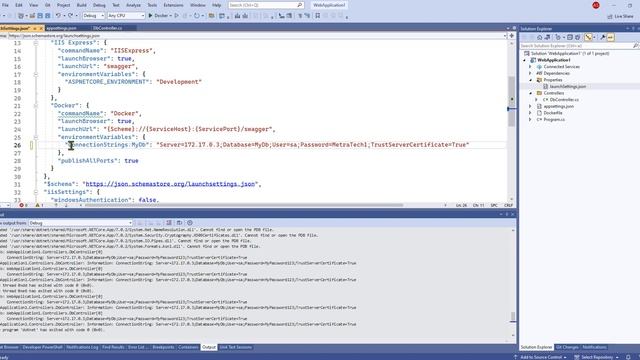The image size is (640, 360).
Task: Switch to the Containers bottom tab
Action: tap(188, 347)
